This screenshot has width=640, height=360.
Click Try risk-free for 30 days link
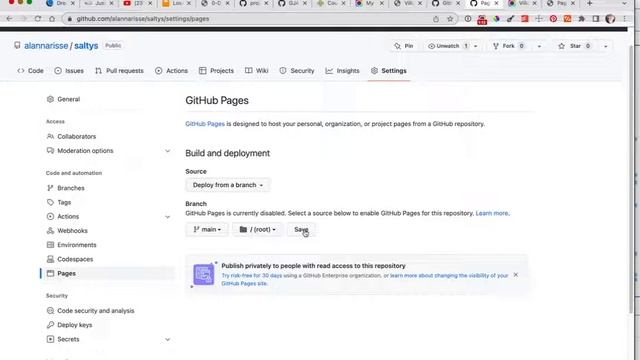(252, 276)
